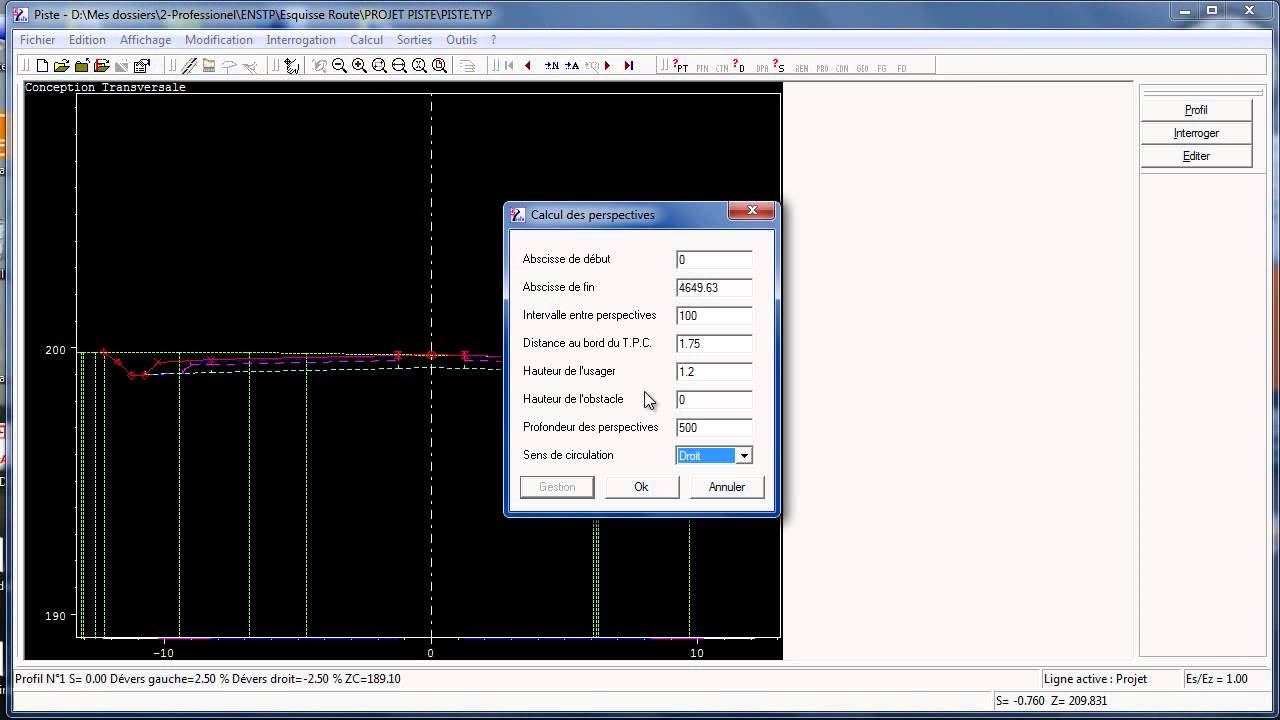Click the yellow Open folder icon
The width and height of the screenshot is (1280, 720).
61,66
